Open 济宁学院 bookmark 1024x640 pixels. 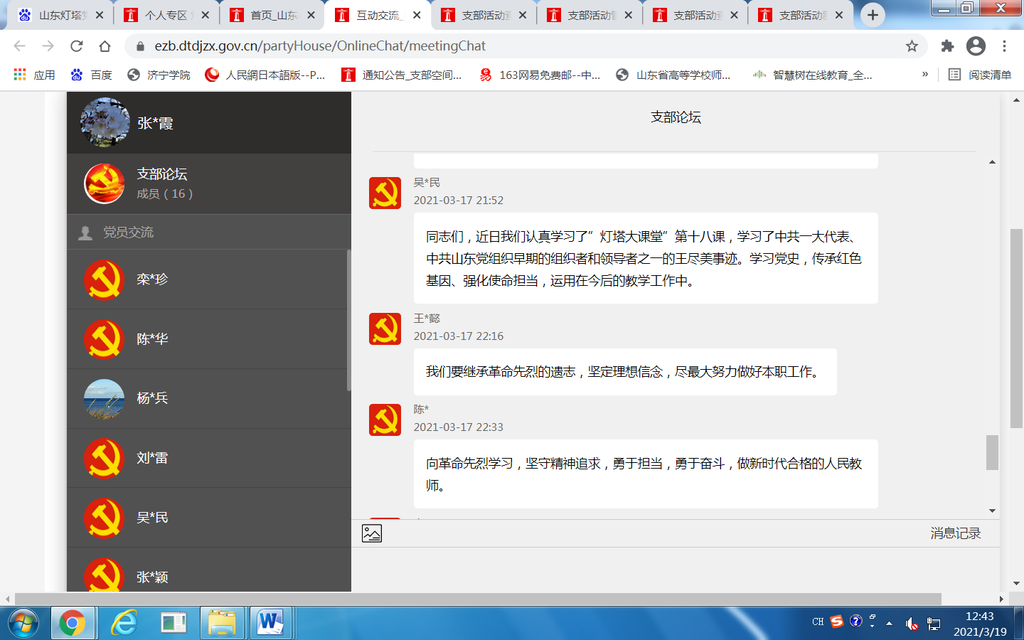click(x=159, y=75)
